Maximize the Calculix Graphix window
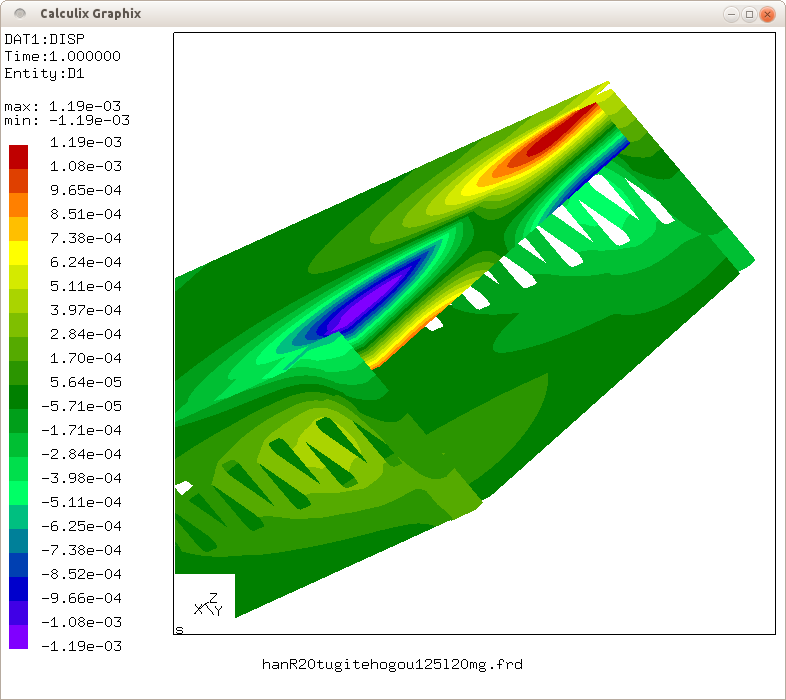This screenshot has height=700, width=786. coord(749,14)
